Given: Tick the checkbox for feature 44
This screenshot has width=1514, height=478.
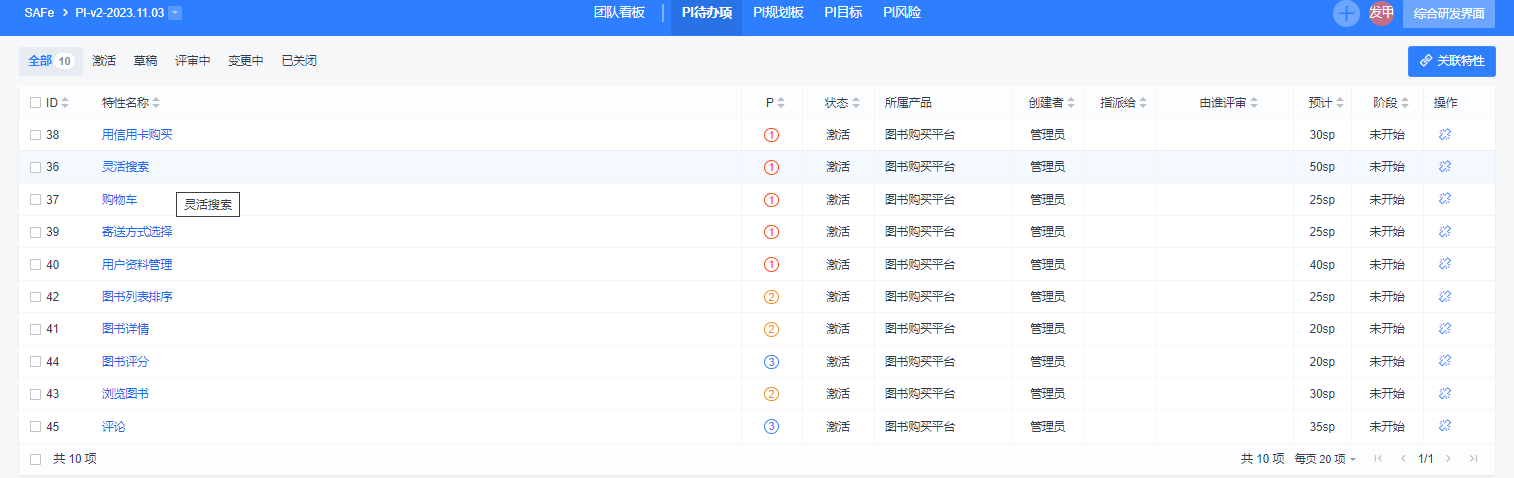Looking at the screenshot, I should click(35, 361).
